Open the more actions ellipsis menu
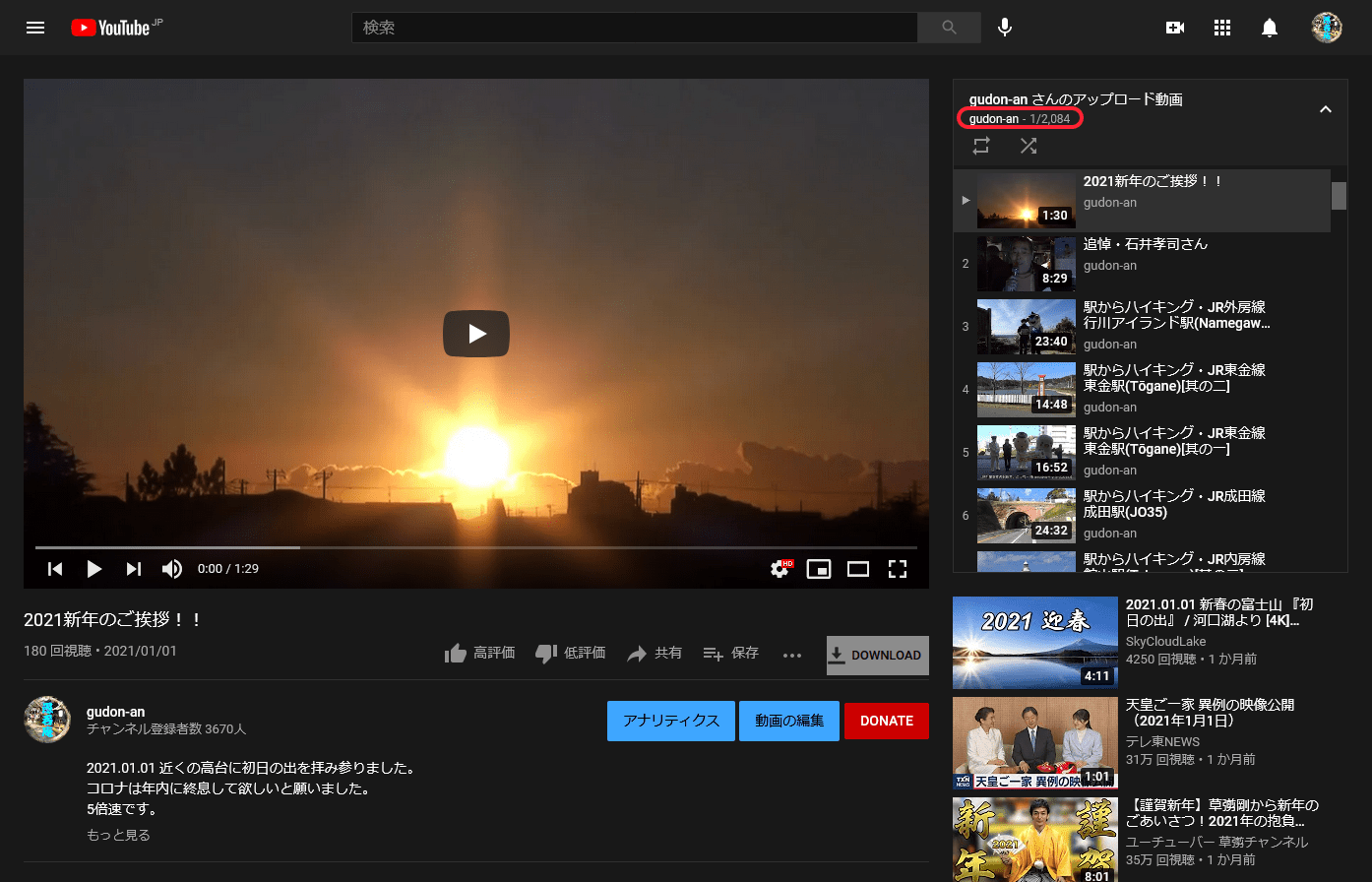This screenshot has width=1372, height=882. click(792, 656)
